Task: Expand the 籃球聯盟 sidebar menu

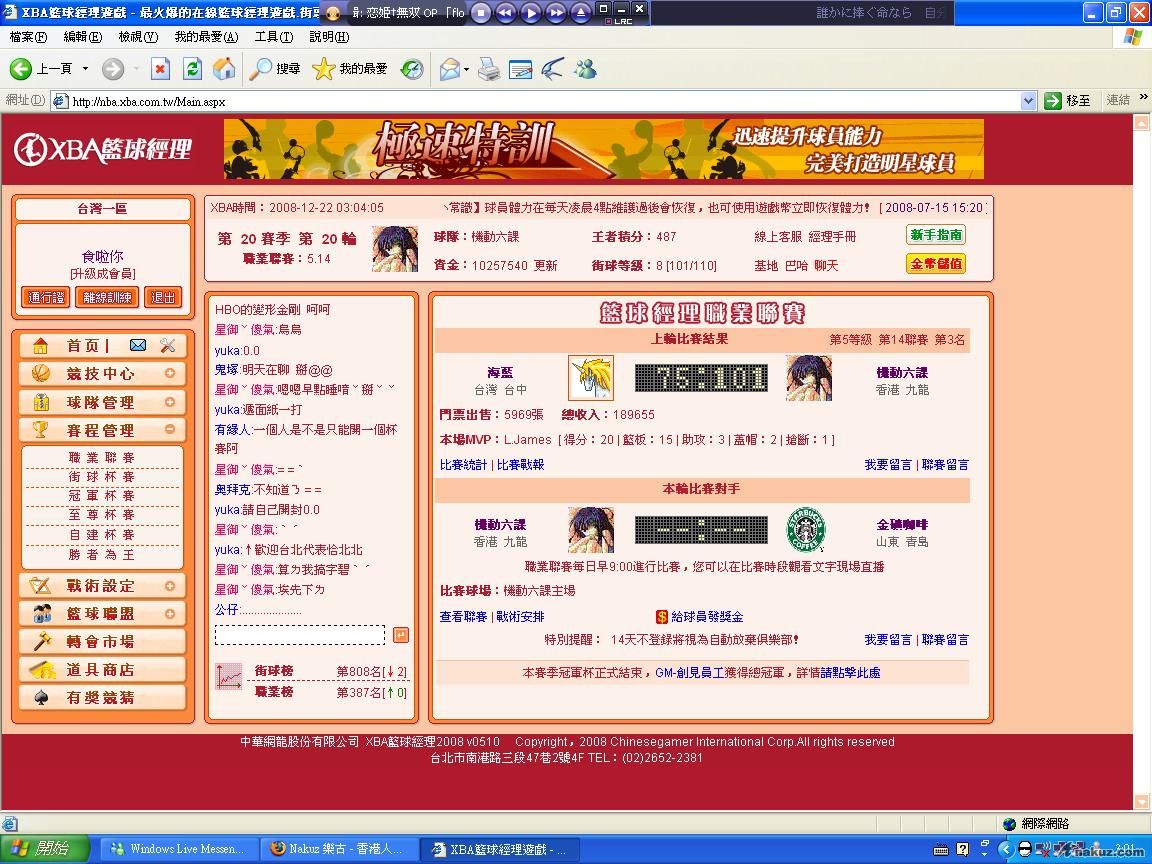Action: coord(170,613)
